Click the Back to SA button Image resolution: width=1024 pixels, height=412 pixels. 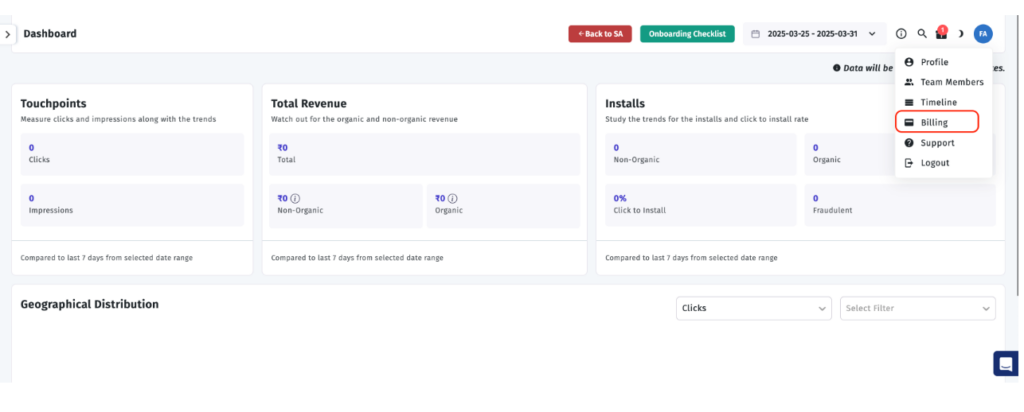pos(600,34)
